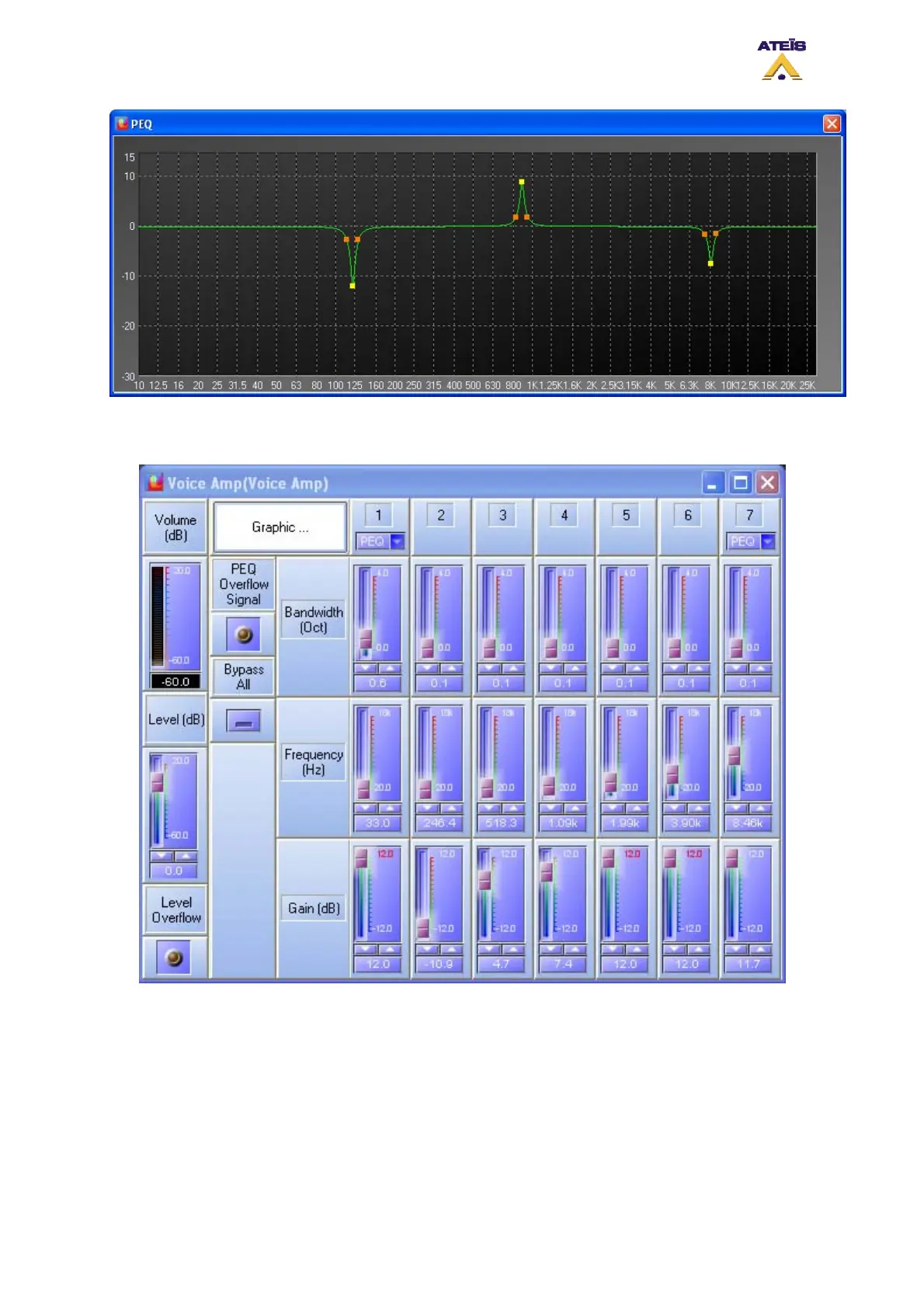
Task: Increase band 7 gain with the up arrow
Action: tap(759, 950)
